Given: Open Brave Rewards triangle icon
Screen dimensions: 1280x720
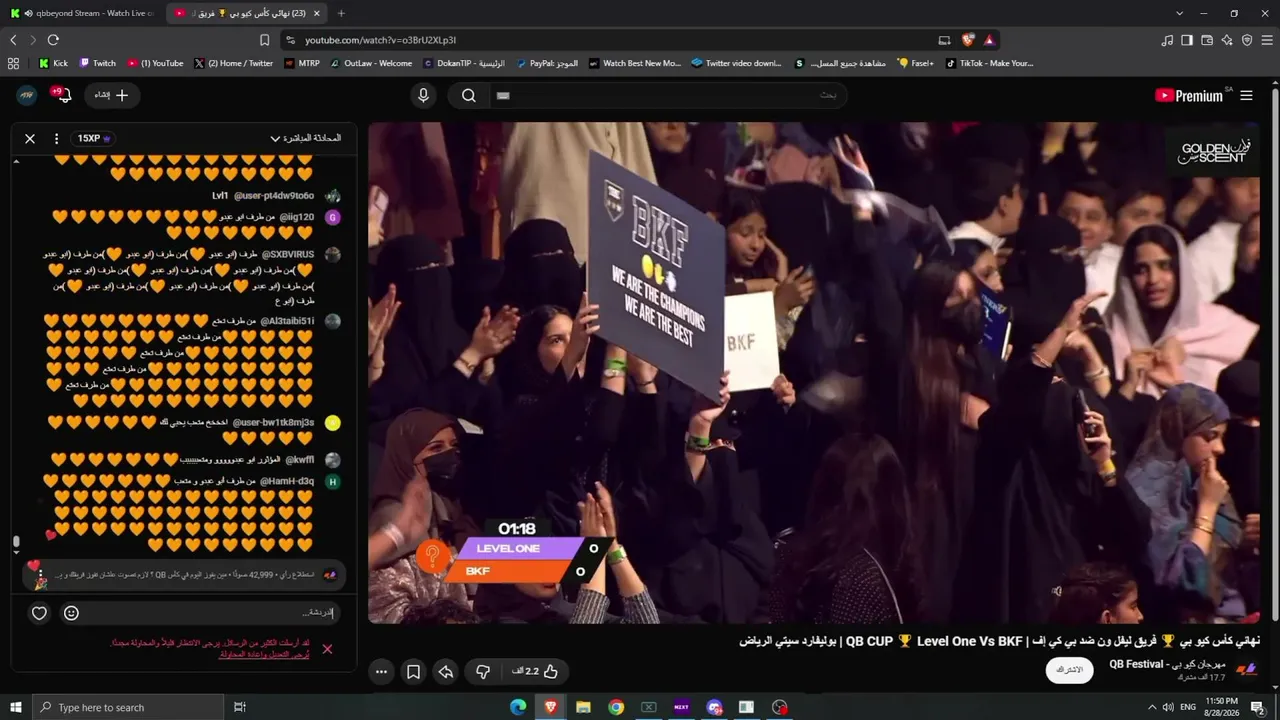Looking at the screenshot, I should tap(989, 40).
